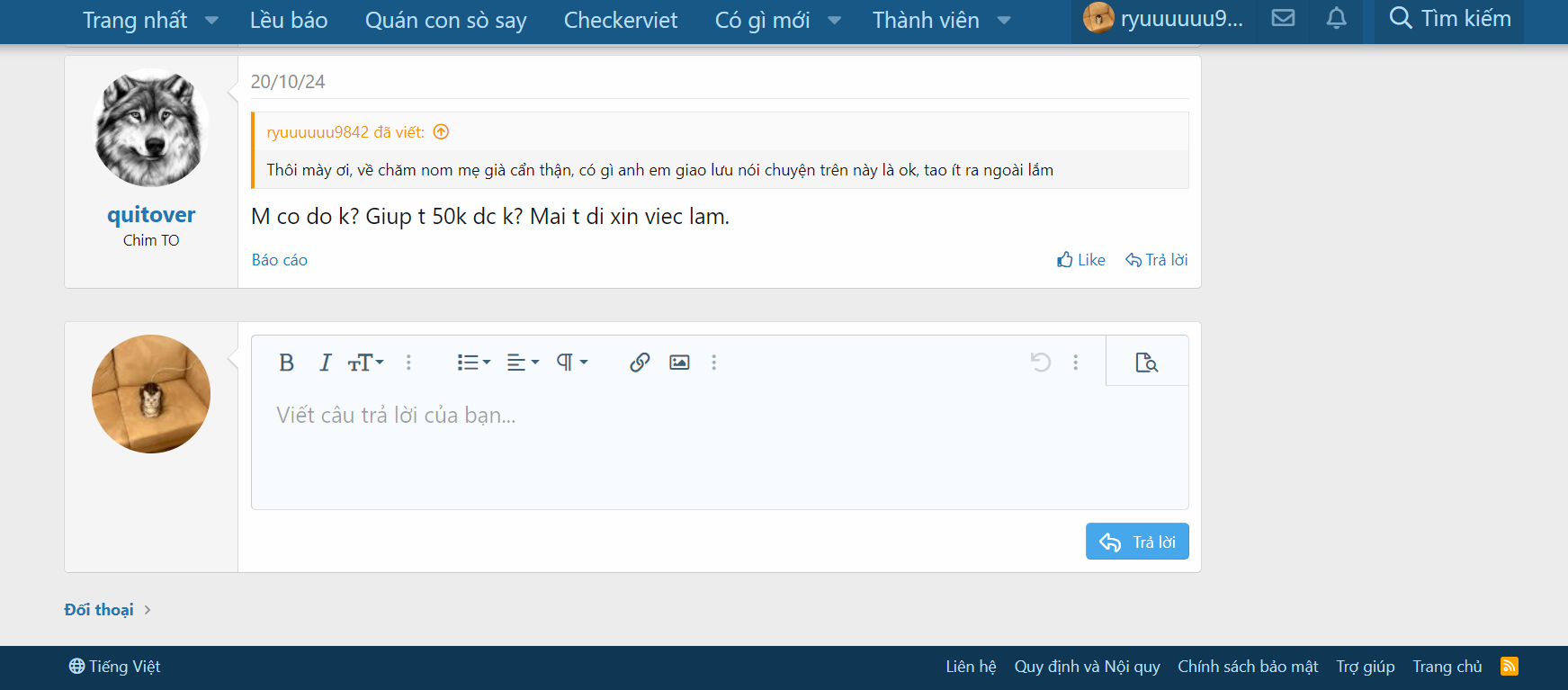
Task: Open the Checkerviet navigation item
Action: click(x=621, y=20)
